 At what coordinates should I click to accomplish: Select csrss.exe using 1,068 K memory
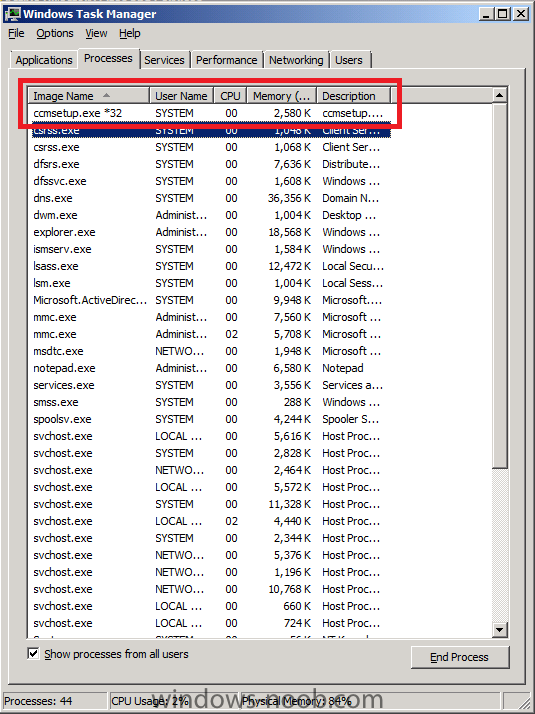coord(209,147)
